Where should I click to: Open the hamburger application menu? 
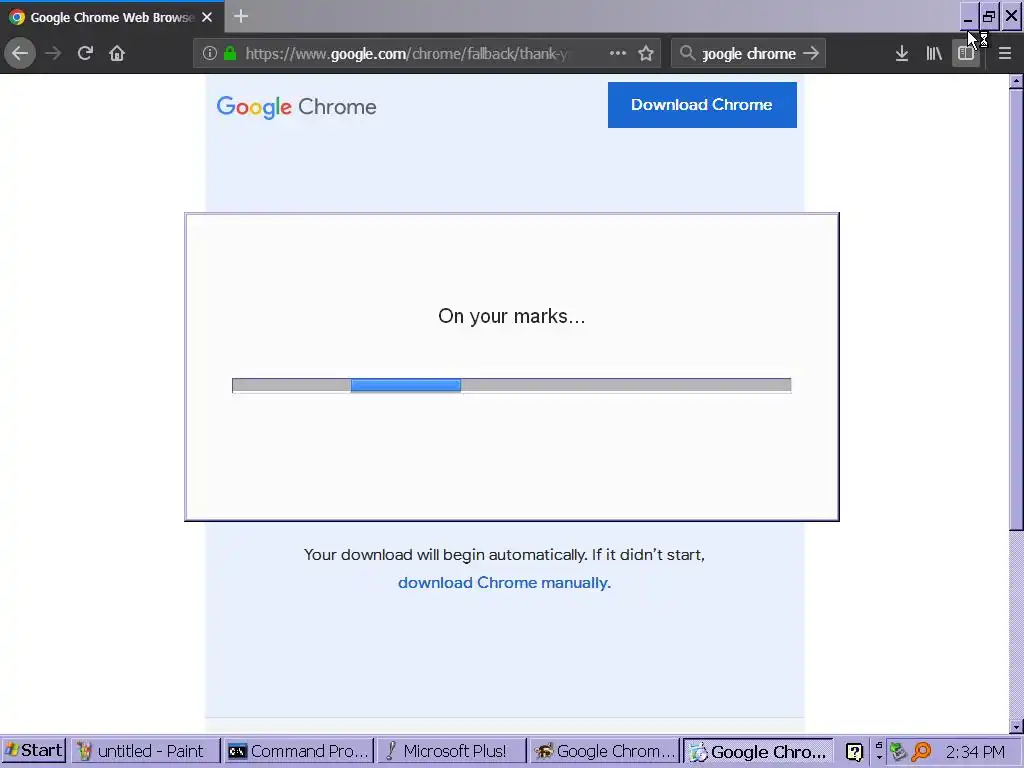[x=1004, y=53]
